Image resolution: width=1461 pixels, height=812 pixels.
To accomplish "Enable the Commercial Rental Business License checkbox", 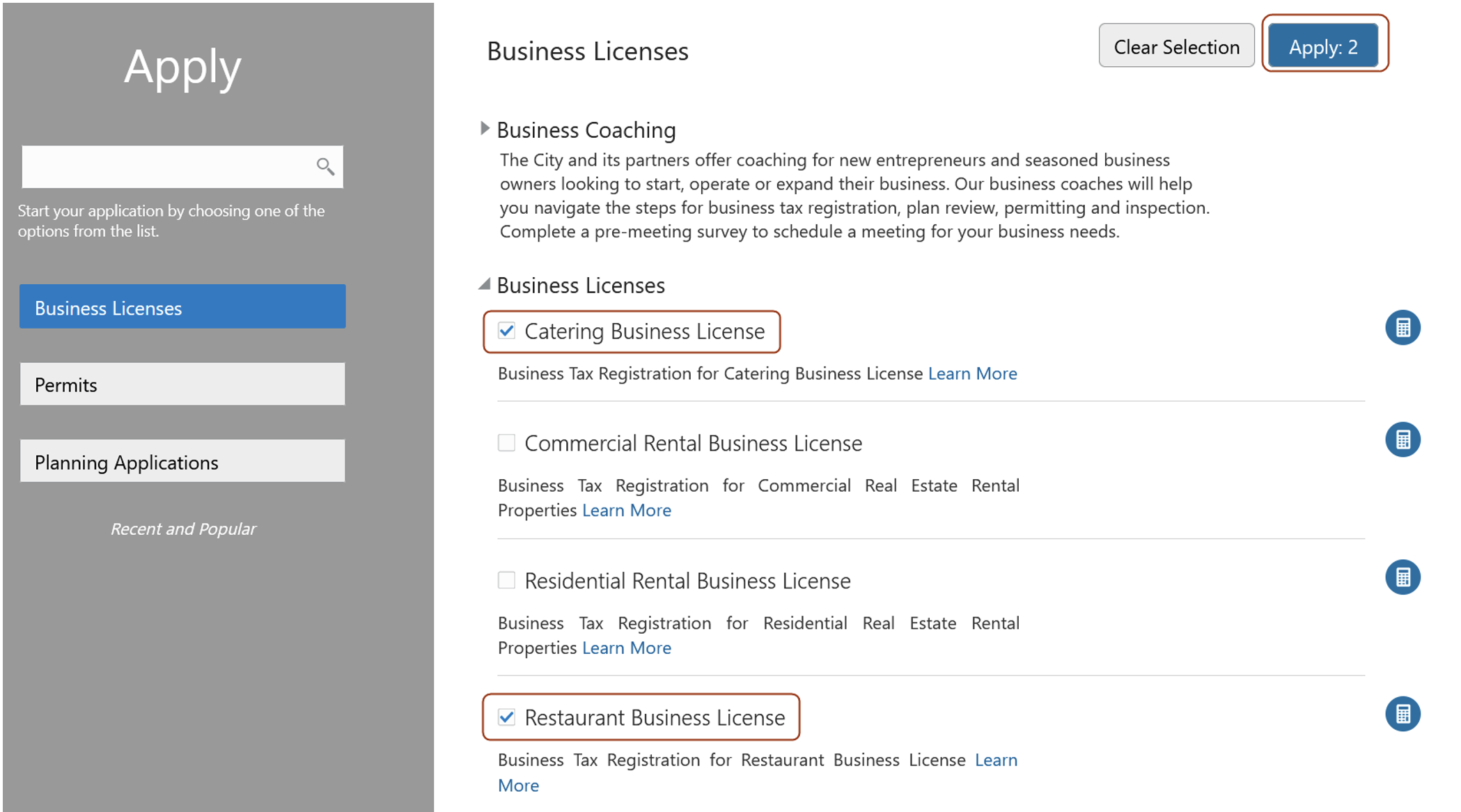I will tap(506, 442).
